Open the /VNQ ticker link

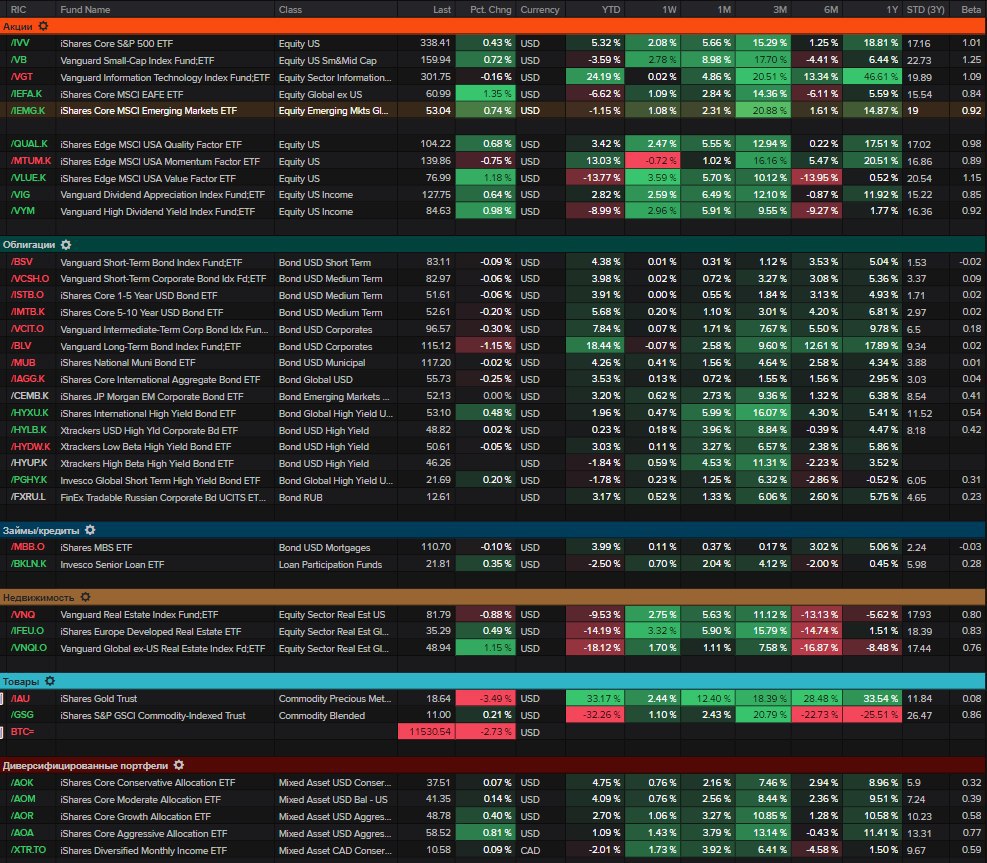click(x=23, y=614)
